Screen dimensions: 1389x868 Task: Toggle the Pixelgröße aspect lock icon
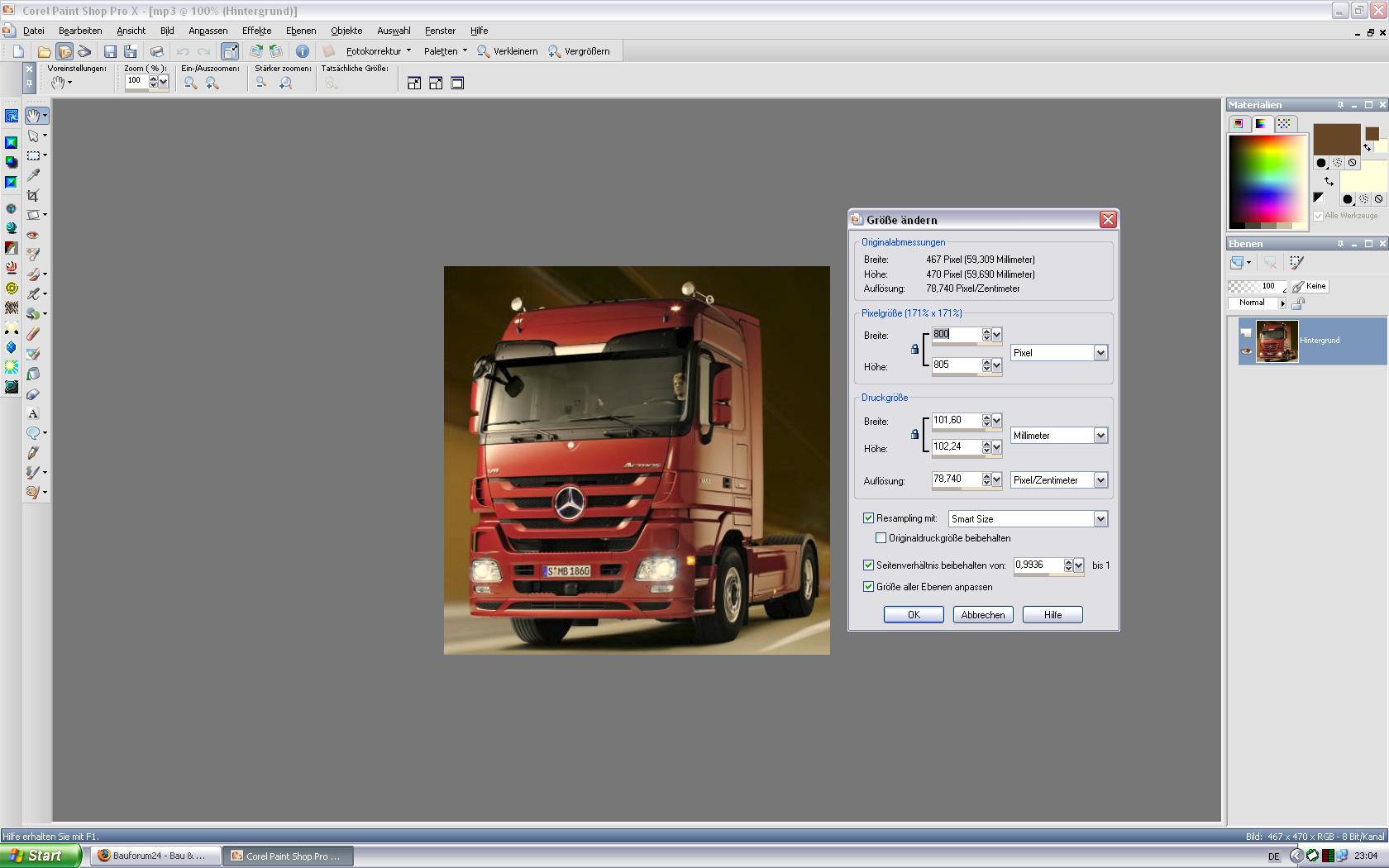[914, 350]
